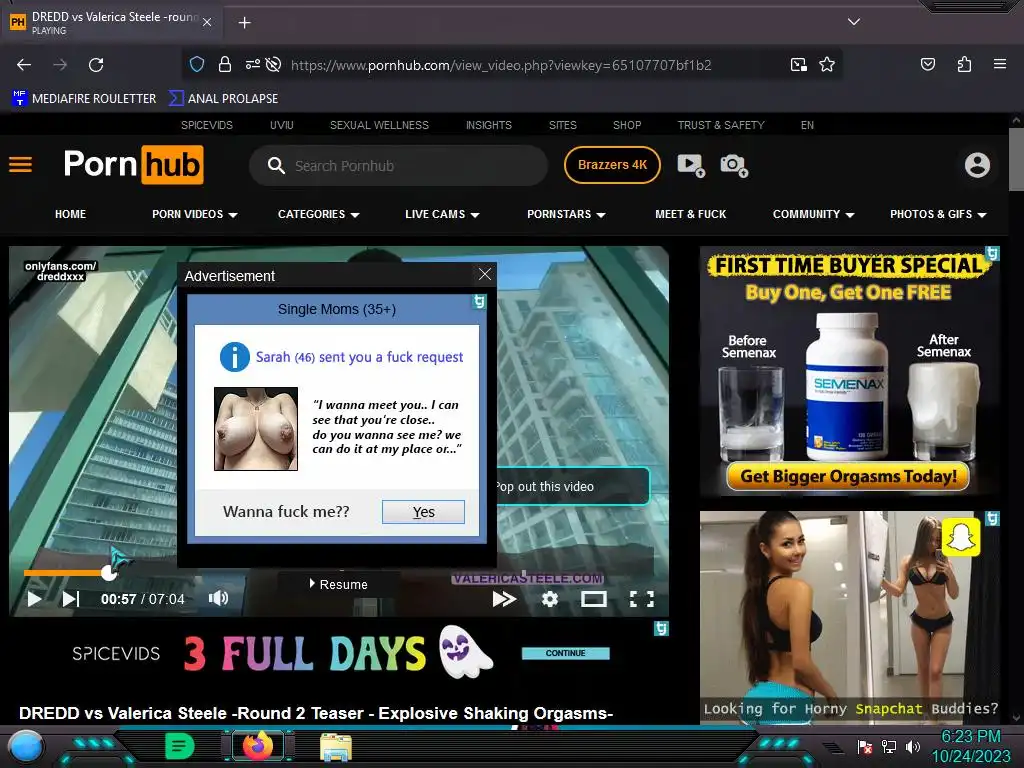Expand the LIVE CAMS dropdown
Viewport: 1024px width, 768px height.
click(x=442, y=214)
